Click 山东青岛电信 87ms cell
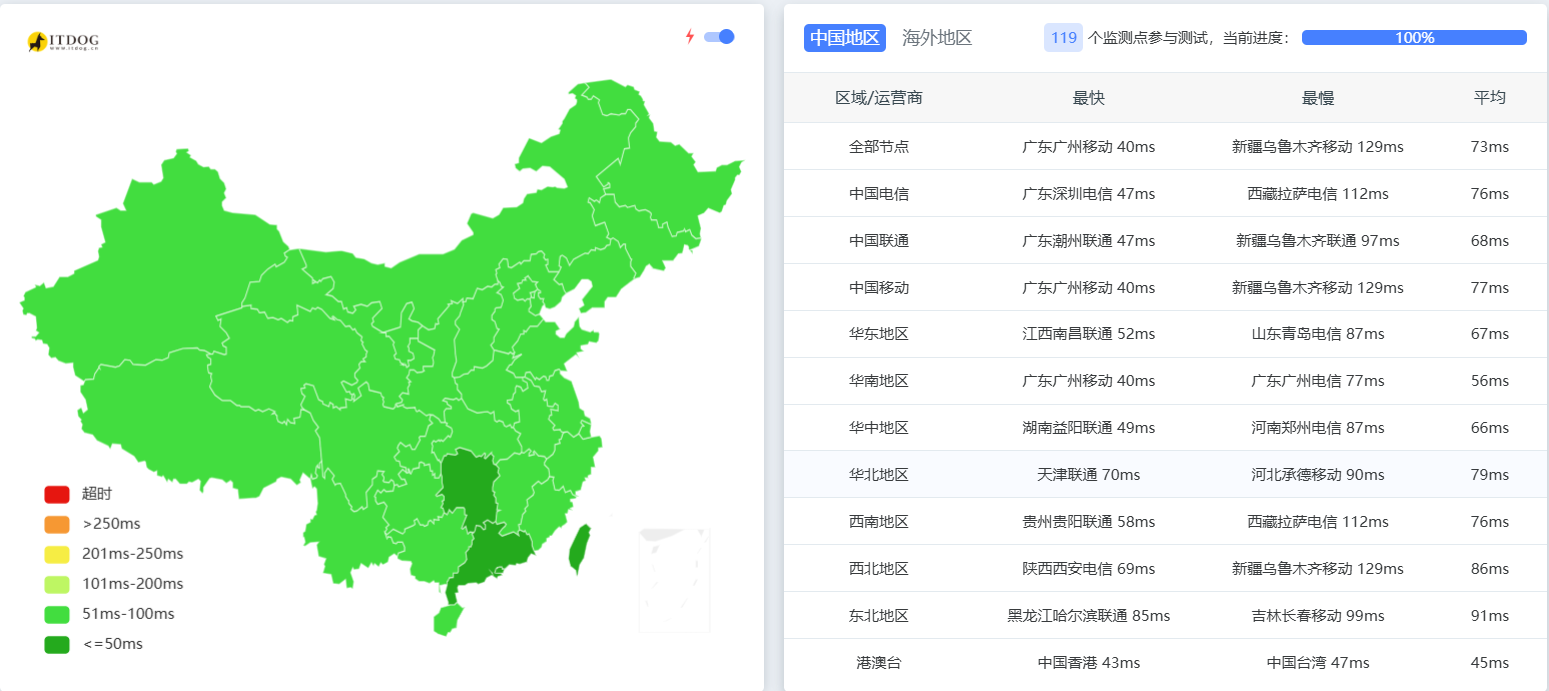Viewport: 1549px width, 691px height. coord(1318,334)
